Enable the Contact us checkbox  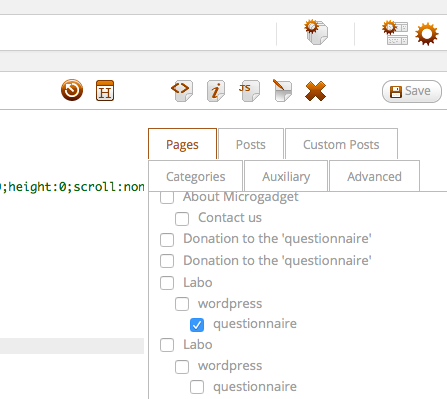point(182,219)
